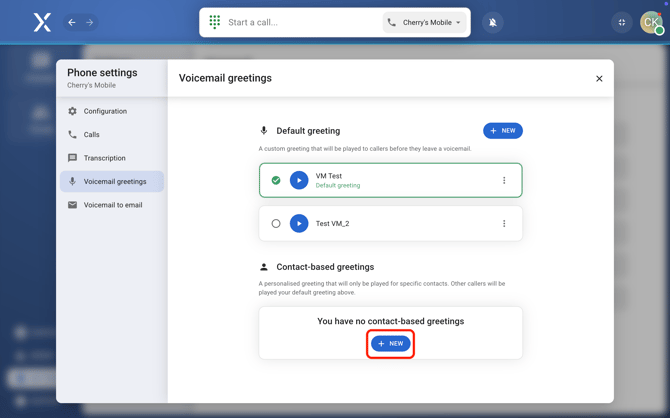
Task: Create new contact-based greeting
Action: click(390, 344)
